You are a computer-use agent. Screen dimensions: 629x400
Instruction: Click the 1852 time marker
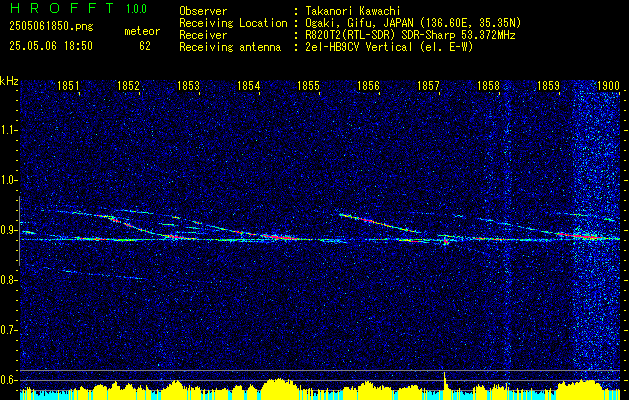point(128,85)
